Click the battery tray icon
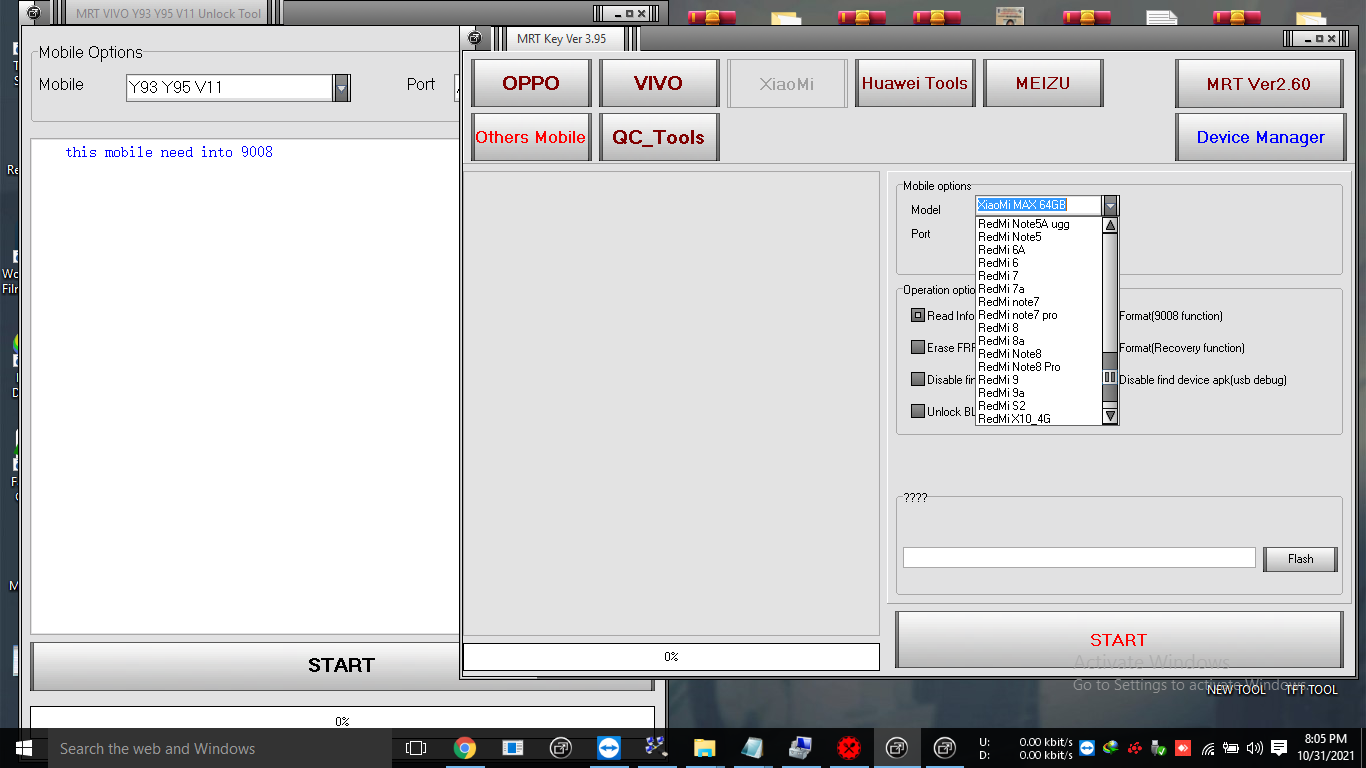The width and height of the screenshot is (1366, 768). tap(1231, 748)
